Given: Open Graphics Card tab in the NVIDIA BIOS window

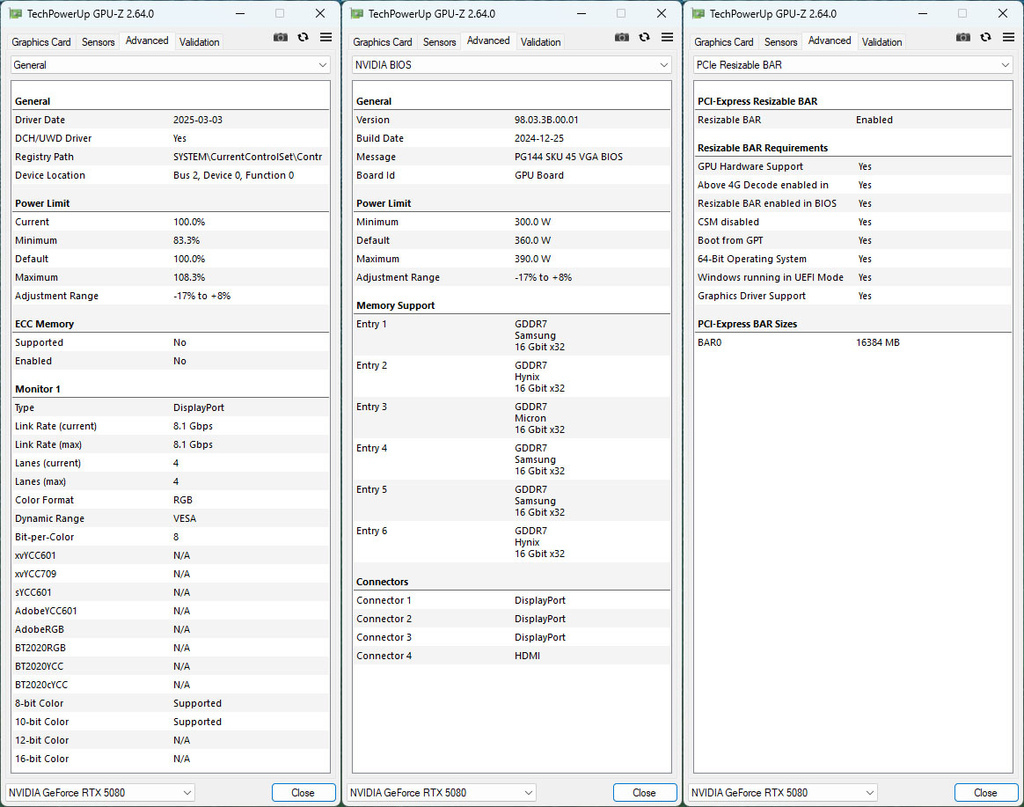Looking at the screenshot, I should tap(382, 42).
